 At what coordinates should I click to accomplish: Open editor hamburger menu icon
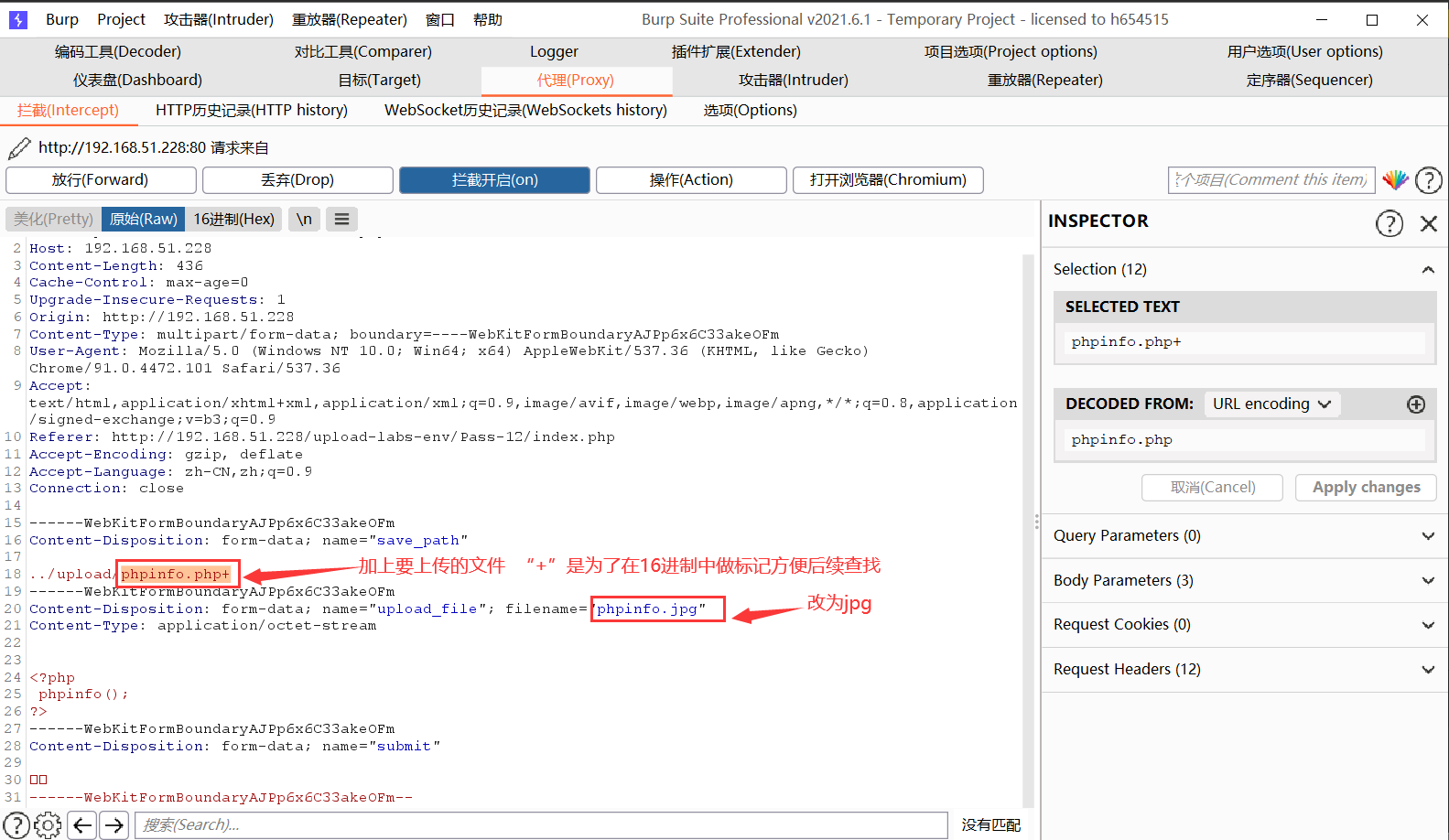tap(341, 219)
